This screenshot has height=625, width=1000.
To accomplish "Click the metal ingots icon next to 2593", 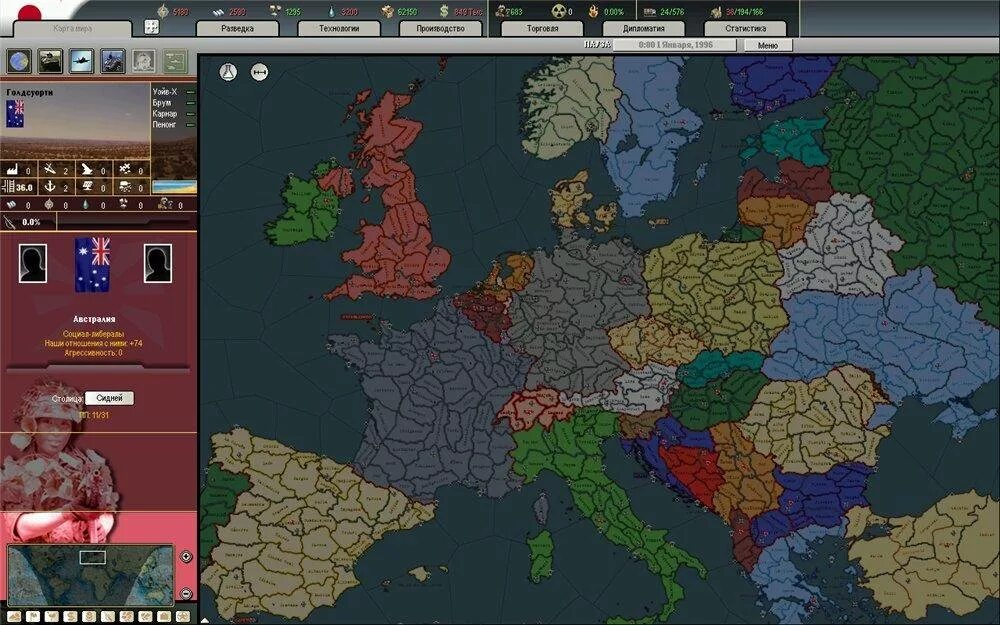I will [x=218, y=11].
